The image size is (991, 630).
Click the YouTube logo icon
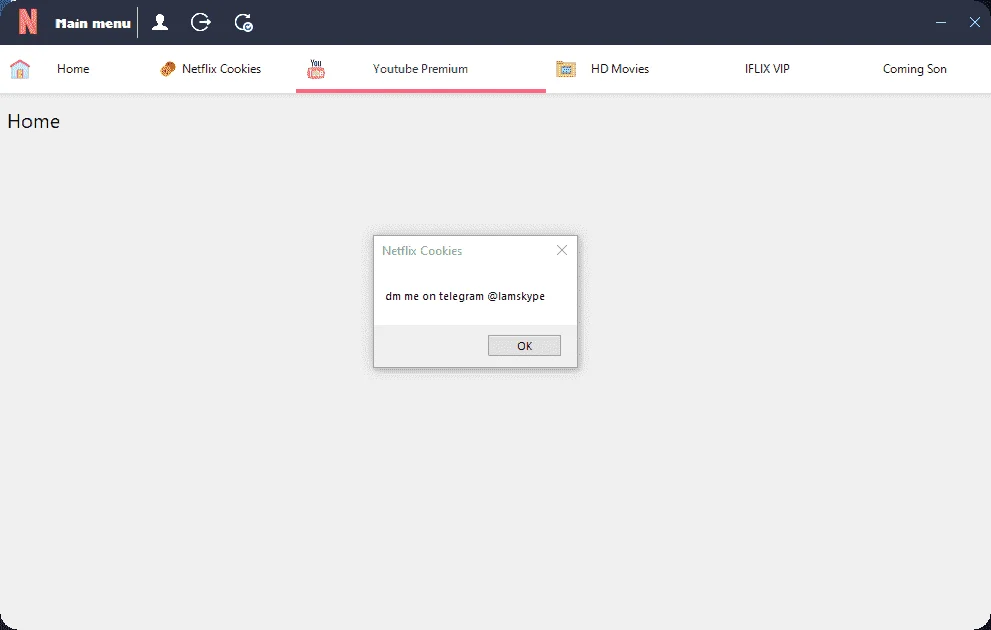click(x=316, y=69)
